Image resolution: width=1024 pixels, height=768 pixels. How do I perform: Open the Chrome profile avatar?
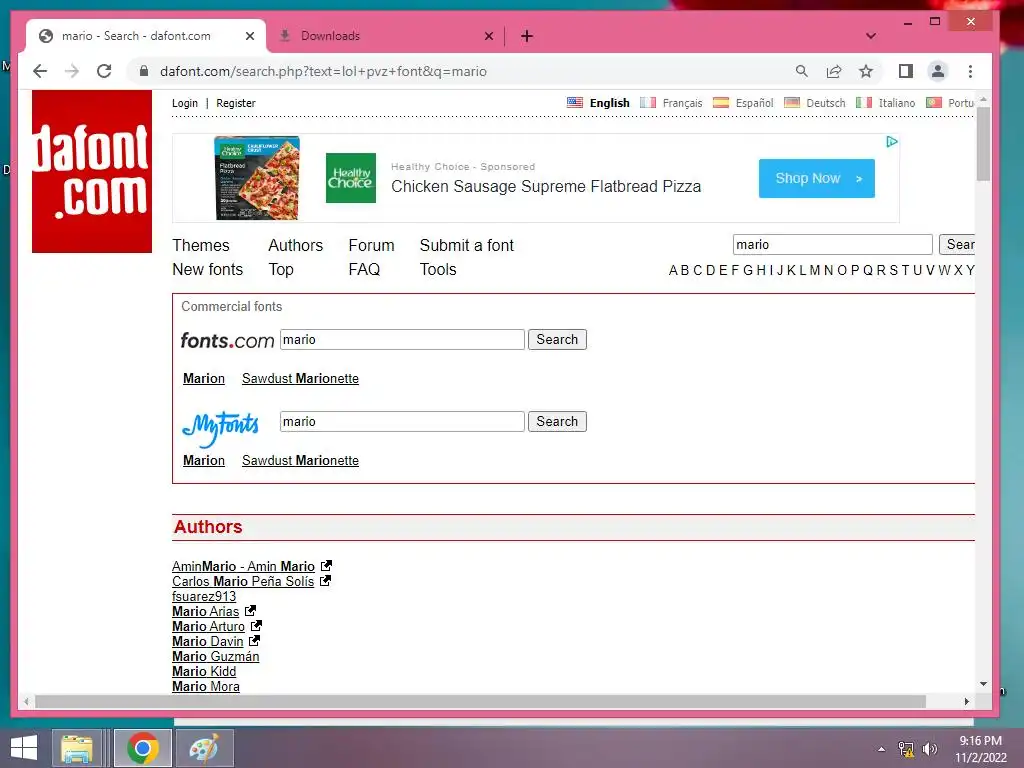point(938,71)
